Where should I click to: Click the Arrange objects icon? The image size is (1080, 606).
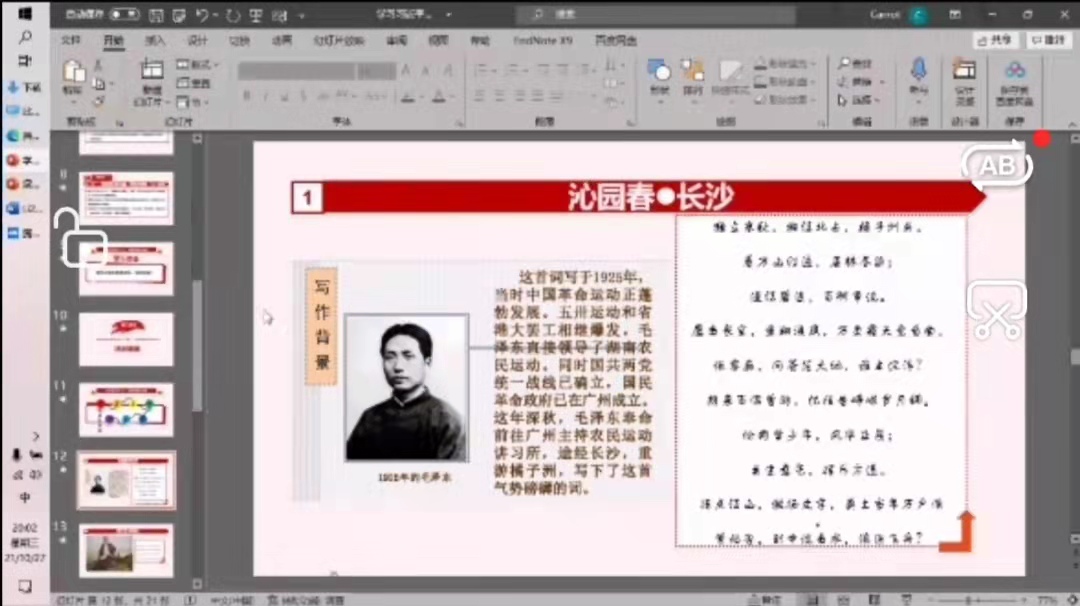(x=692, y=70)
